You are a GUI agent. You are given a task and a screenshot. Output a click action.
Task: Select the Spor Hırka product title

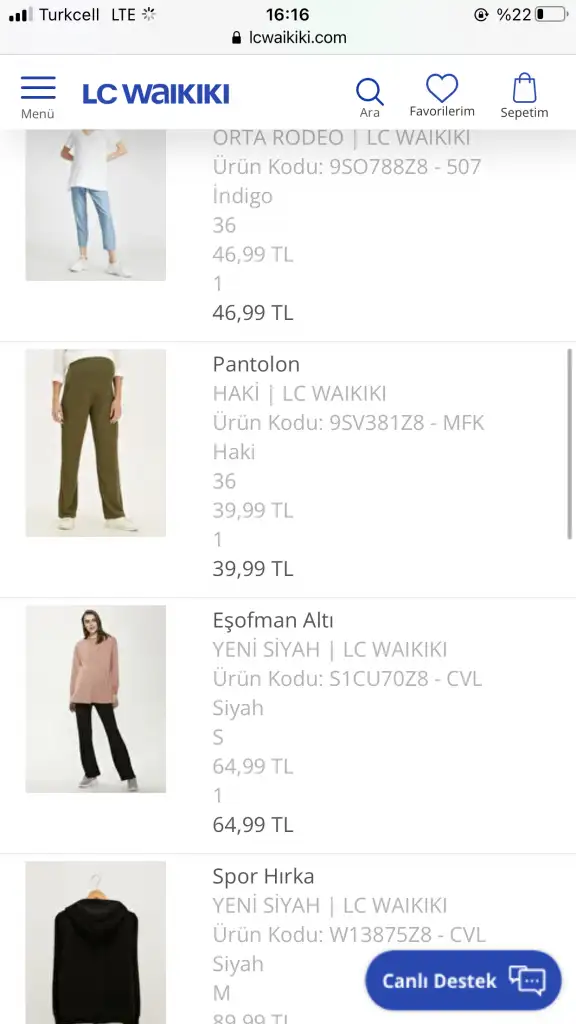pyautogui.click(x=263, y=876)
